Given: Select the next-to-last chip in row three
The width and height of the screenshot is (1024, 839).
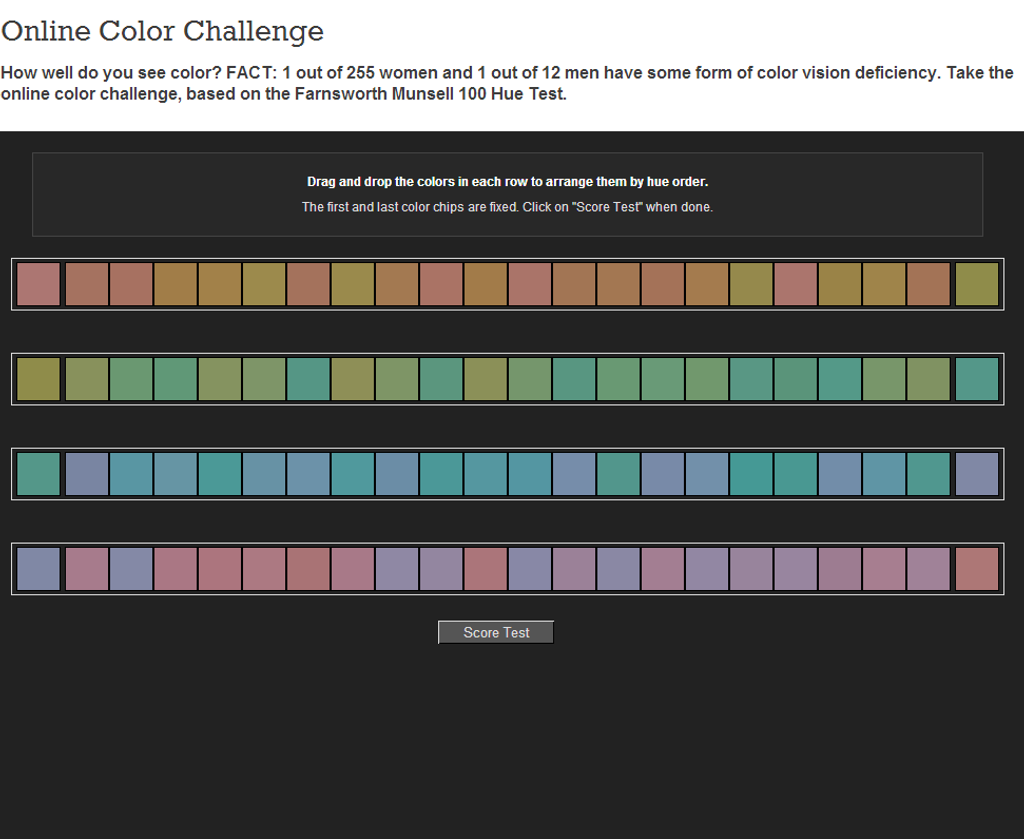Looking at the screenshot, I should pos(929,474).
